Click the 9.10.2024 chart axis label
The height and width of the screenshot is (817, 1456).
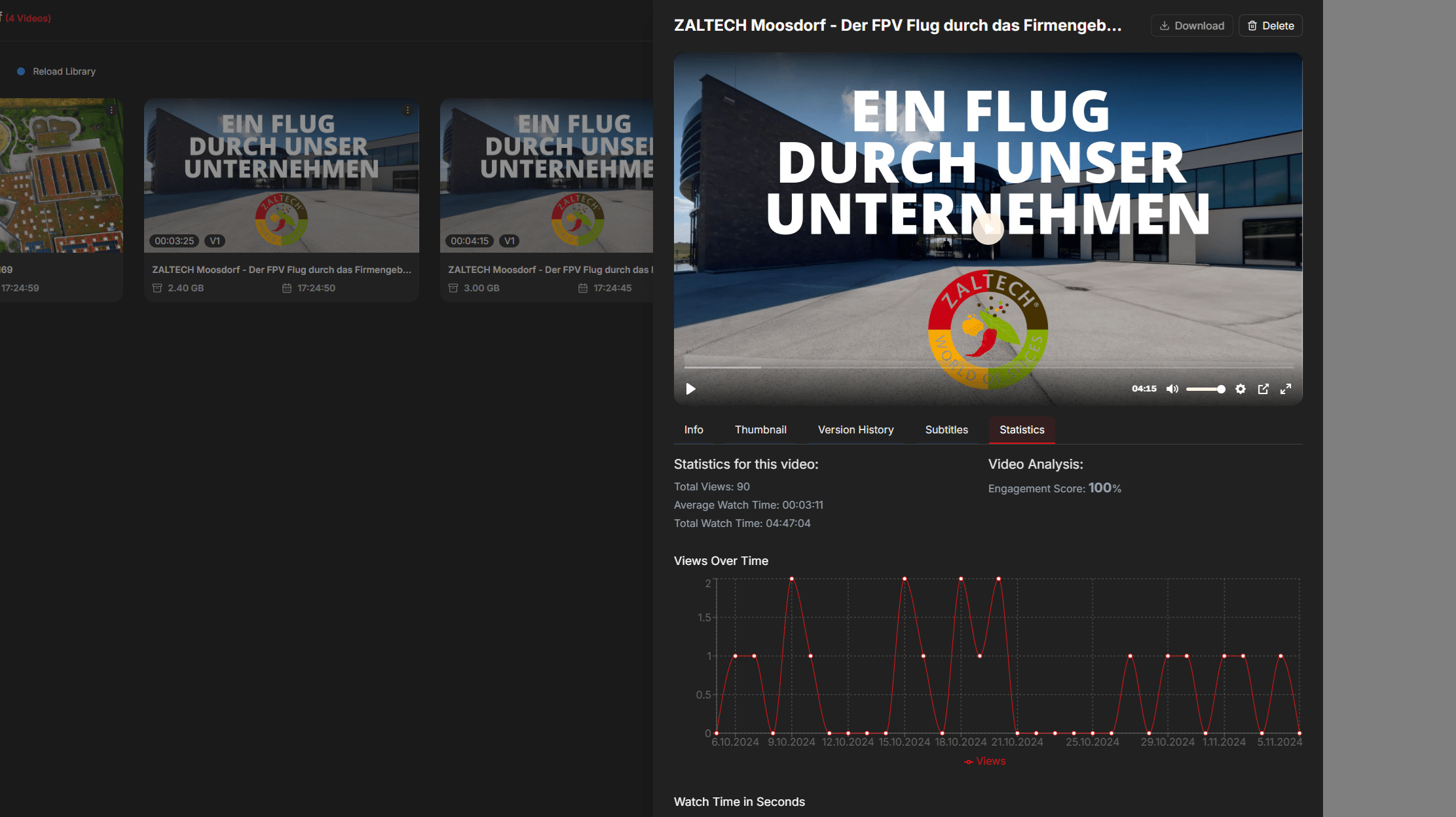791,742
